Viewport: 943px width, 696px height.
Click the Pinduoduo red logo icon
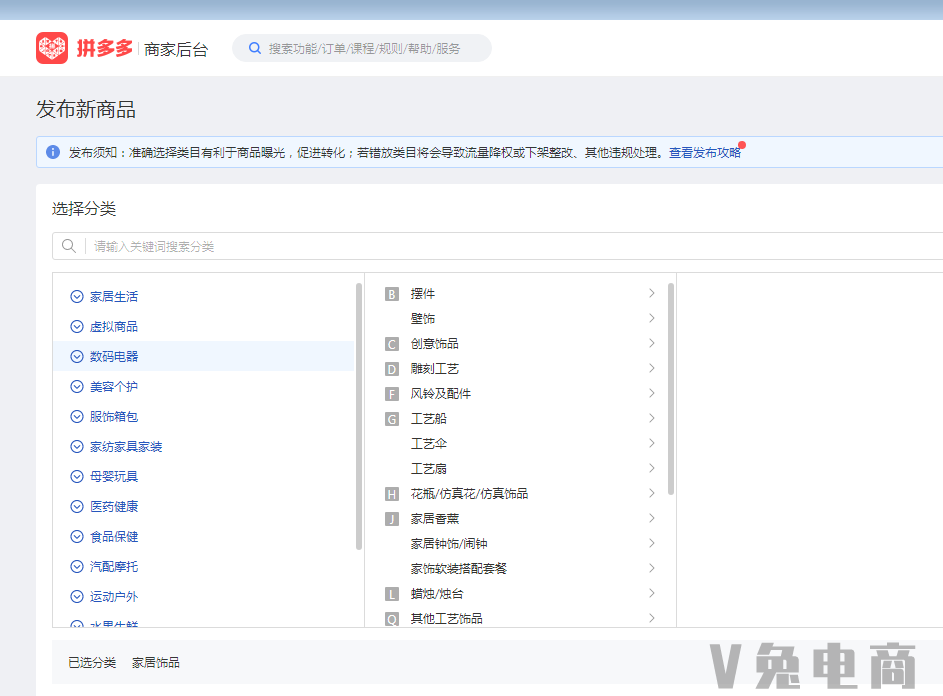point(52,48)
